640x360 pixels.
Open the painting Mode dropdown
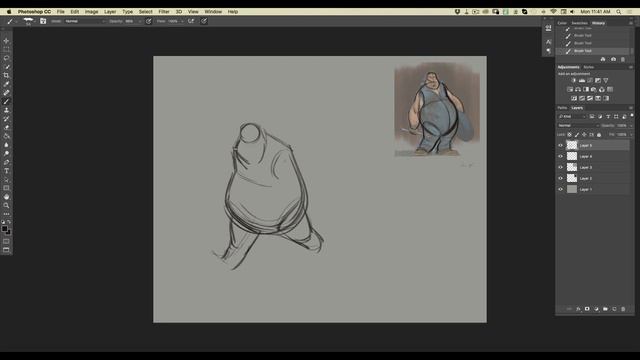point(85,21)
